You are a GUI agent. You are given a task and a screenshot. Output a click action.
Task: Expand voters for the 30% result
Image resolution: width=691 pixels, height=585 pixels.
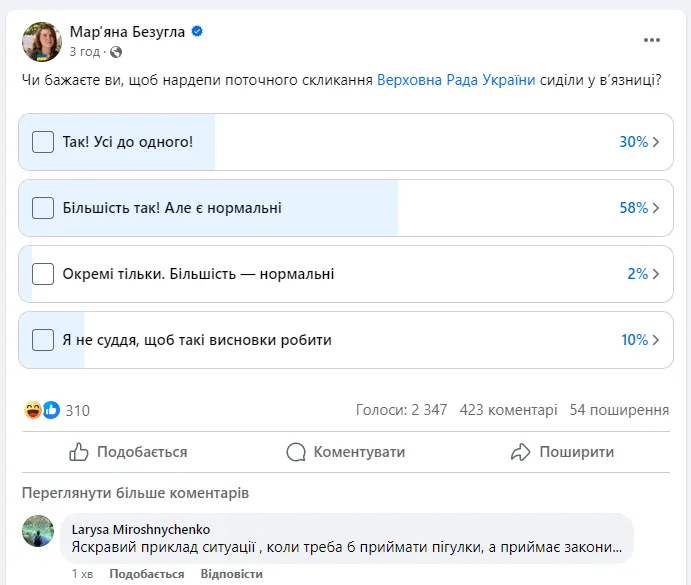(640, 142)
